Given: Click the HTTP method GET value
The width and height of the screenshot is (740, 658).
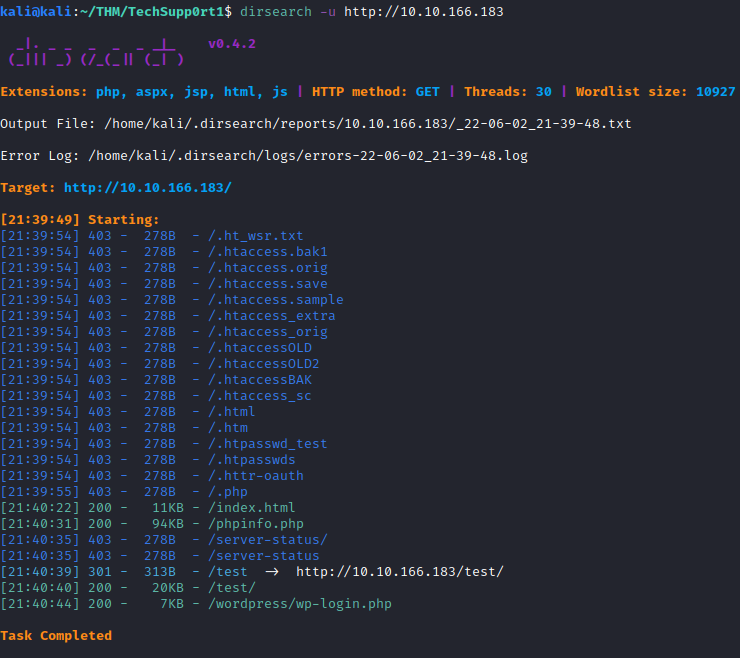Looking at the screenshot, I should coord(427,92).
